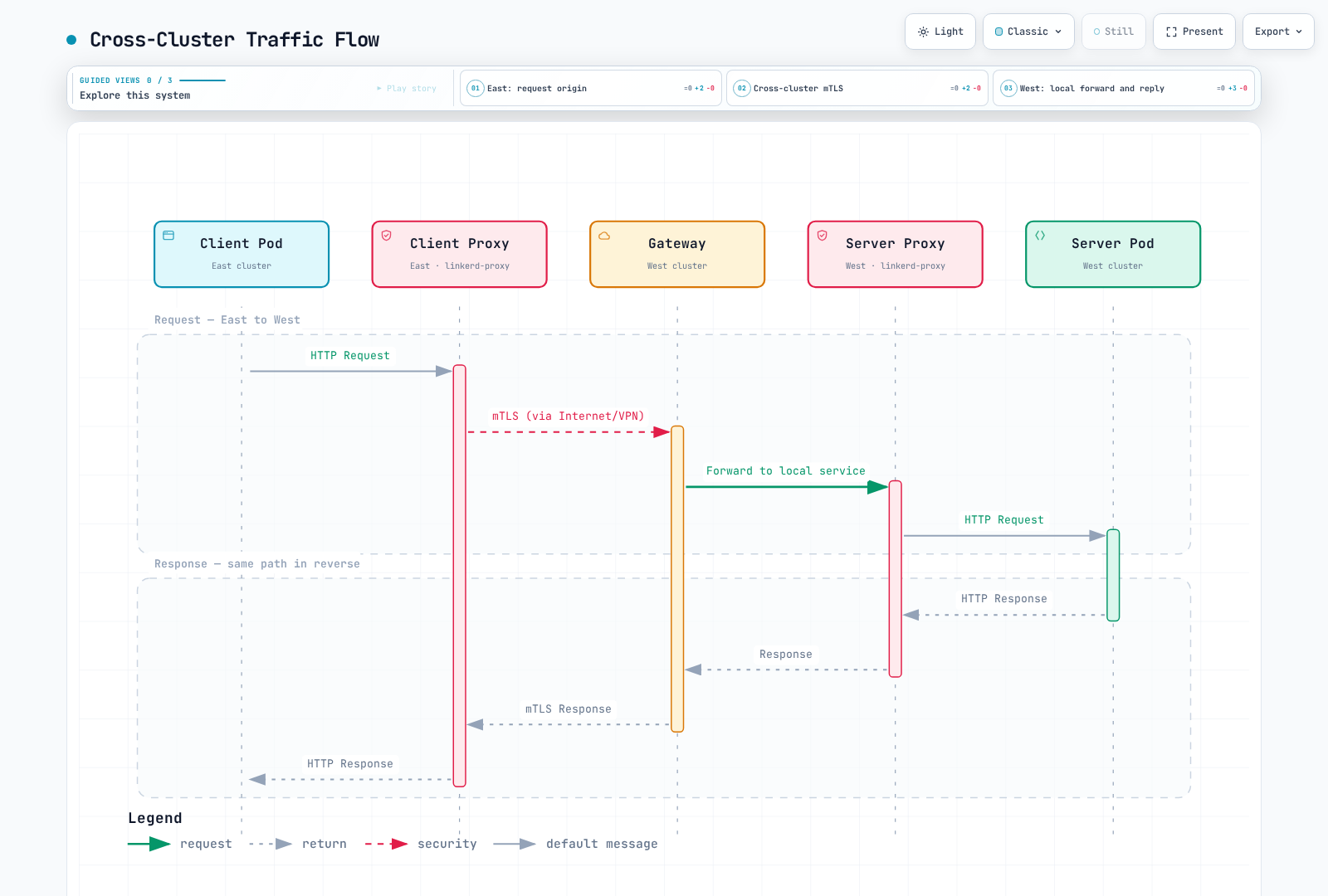
Task: Click the Gateway activation bar
Action: pos(677,579)
